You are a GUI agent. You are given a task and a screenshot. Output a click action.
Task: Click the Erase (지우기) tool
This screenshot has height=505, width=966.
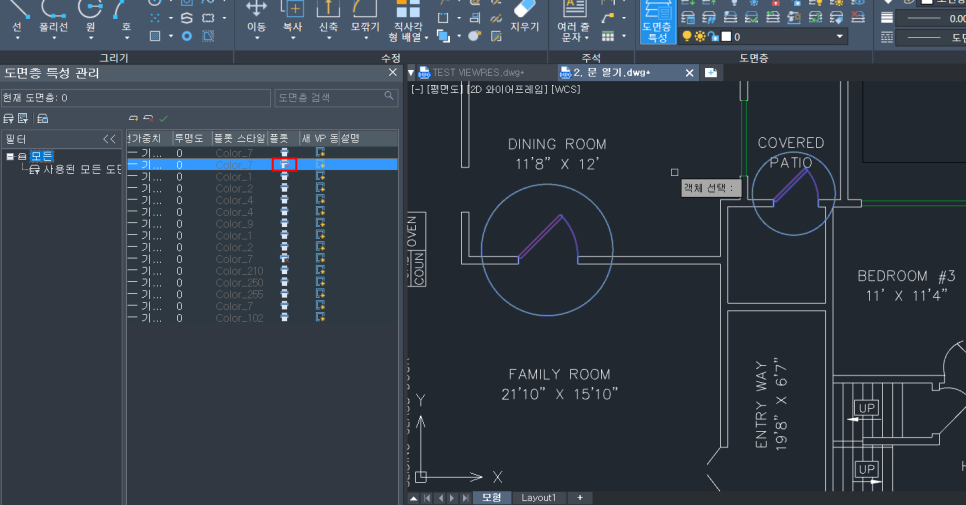524,17
